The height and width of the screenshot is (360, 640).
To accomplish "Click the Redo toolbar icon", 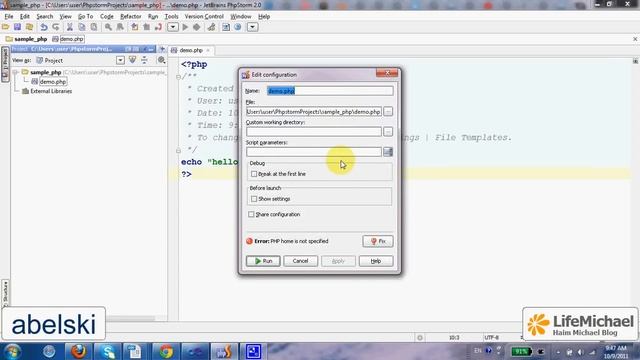I will pos(56,27).
